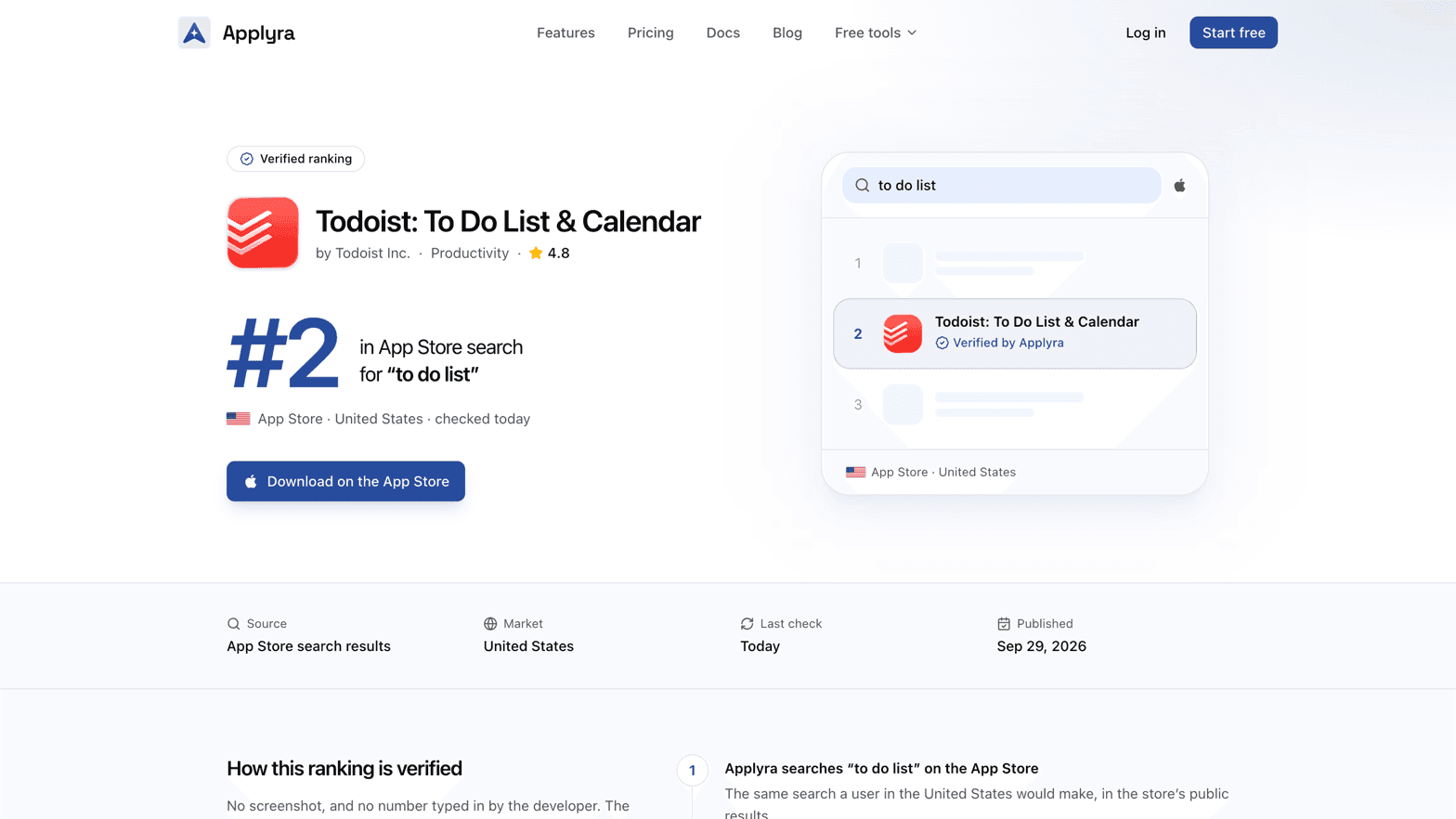
Task: Click the Source magnifier icon
Action: tap(233, 624)
